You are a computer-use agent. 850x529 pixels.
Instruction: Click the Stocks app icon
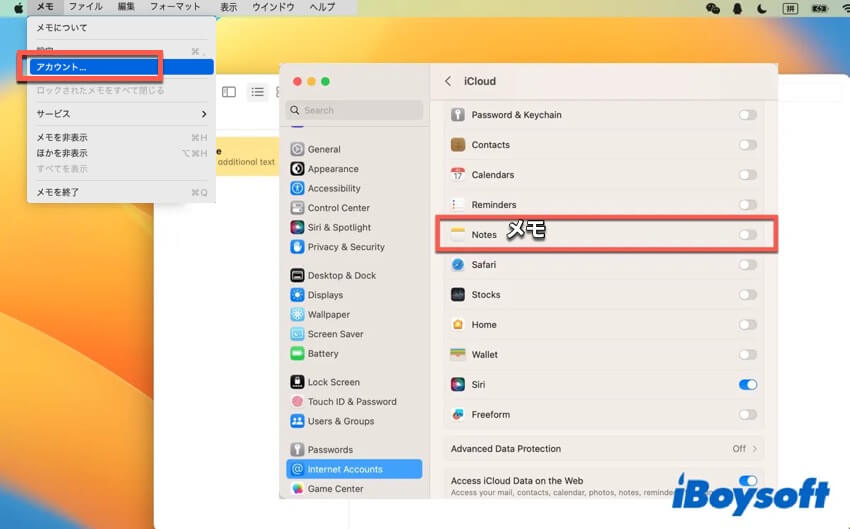458,294
